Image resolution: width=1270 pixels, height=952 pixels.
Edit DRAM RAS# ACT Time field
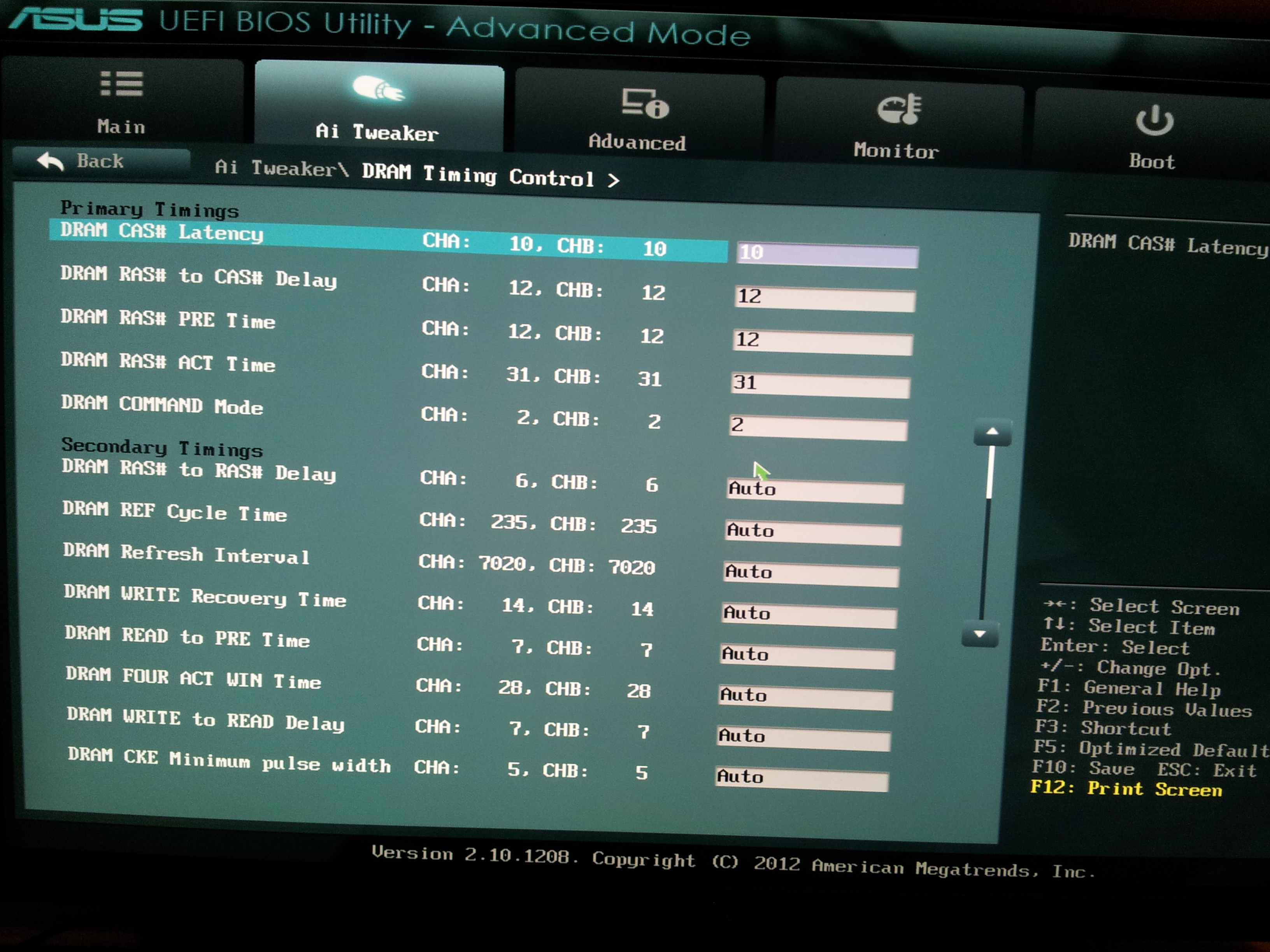(x=821, y=385)
